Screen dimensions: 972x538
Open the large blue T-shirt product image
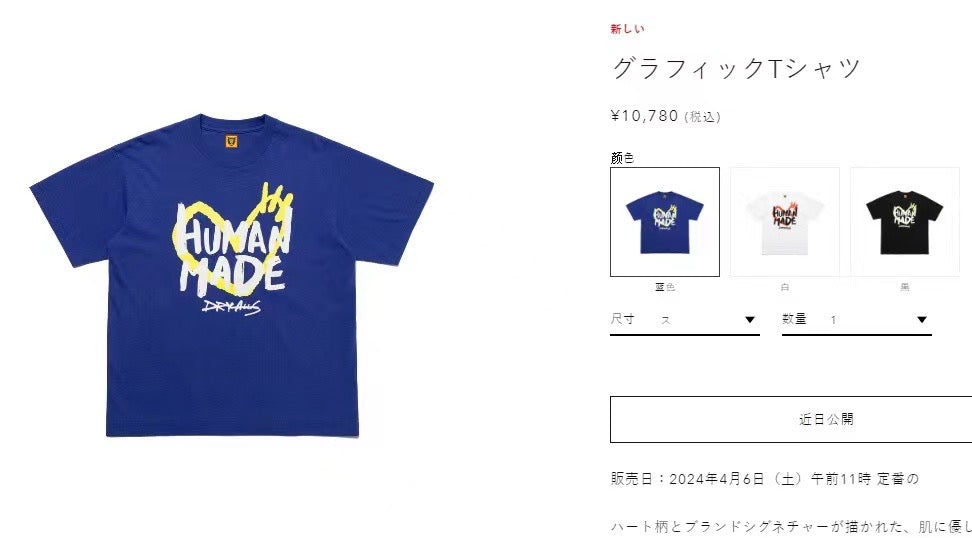pos(231,275)
